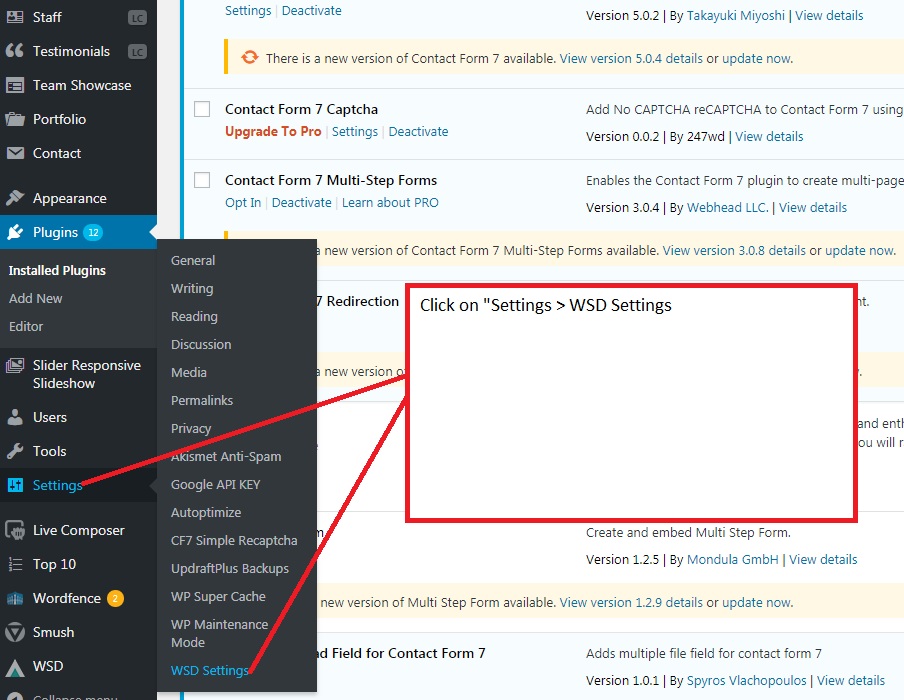Click the Users person icon
Screen dimensions: 904x700
click(14, 417)
